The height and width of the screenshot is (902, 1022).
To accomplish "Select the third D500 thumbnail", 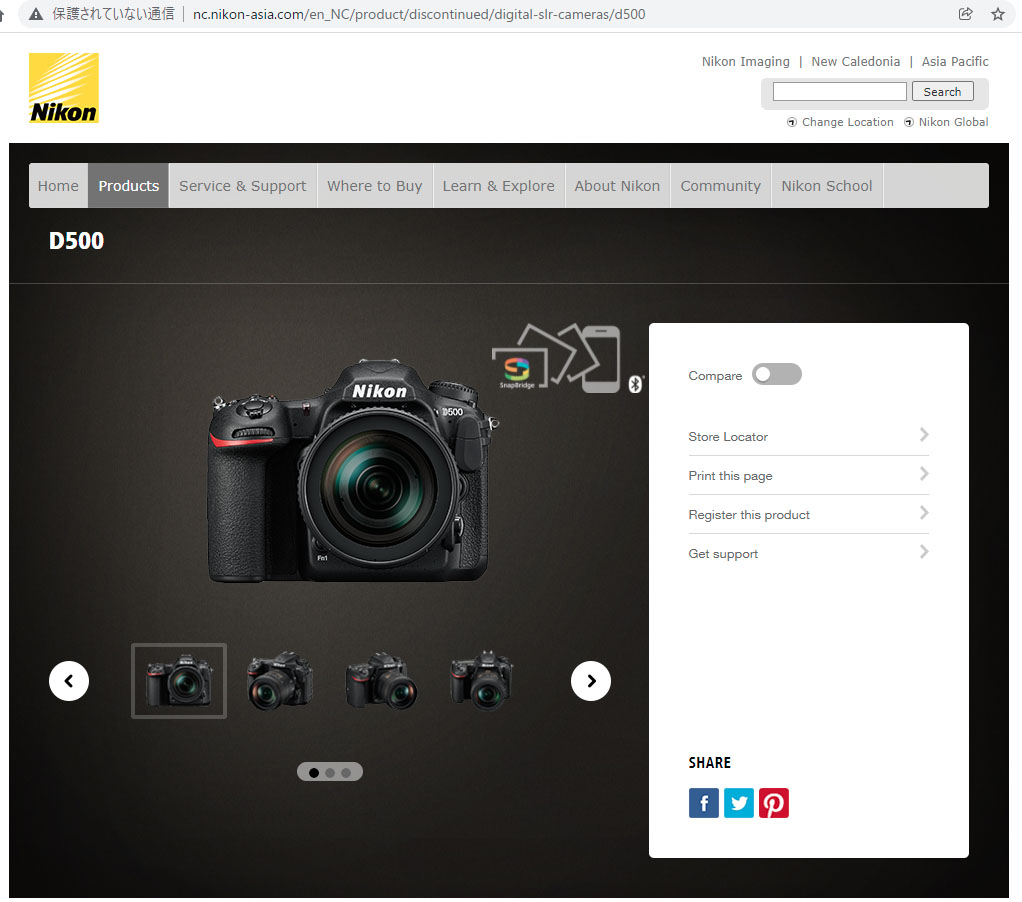I will [x=381, y=681].
